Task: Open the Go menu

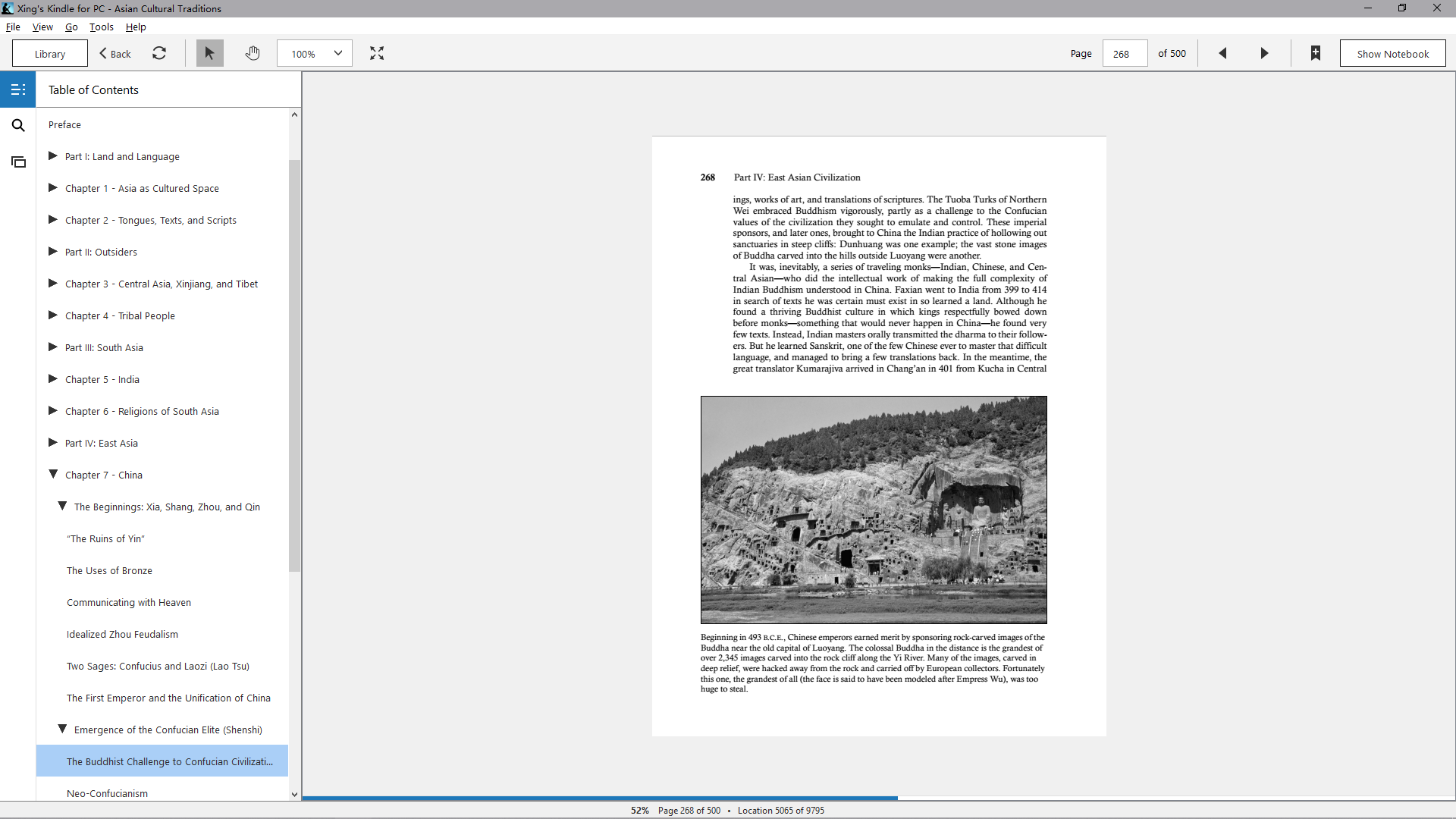Action: [x=71, y=27]
